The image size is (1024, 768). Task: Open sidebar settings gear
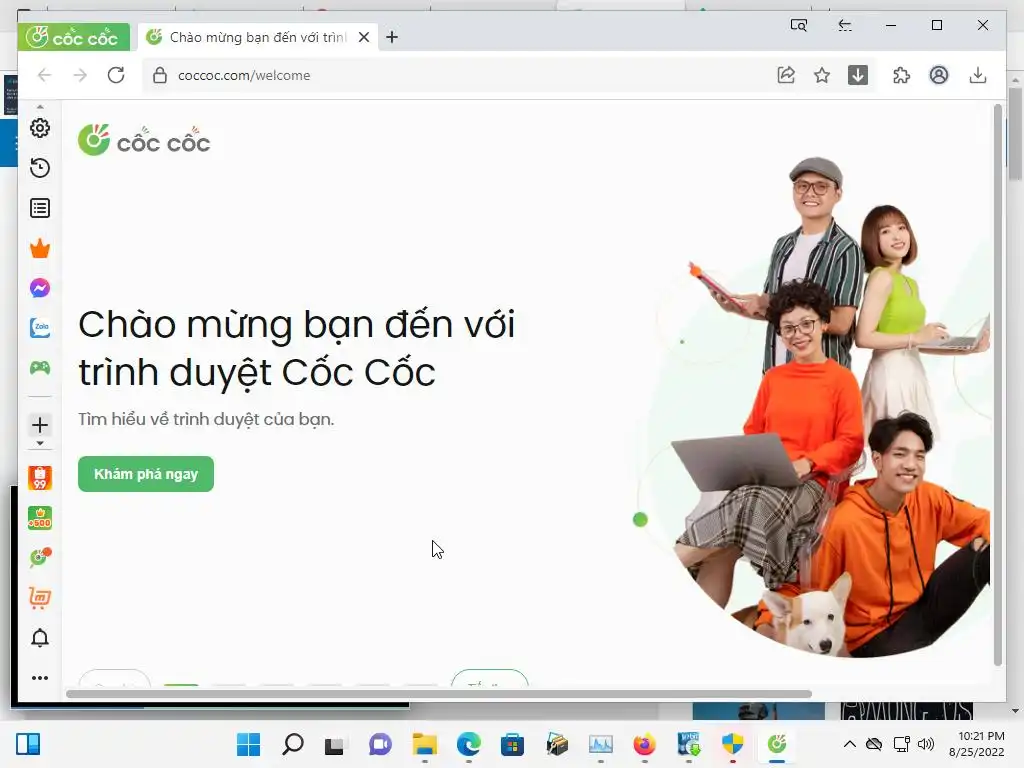point(40,128)
